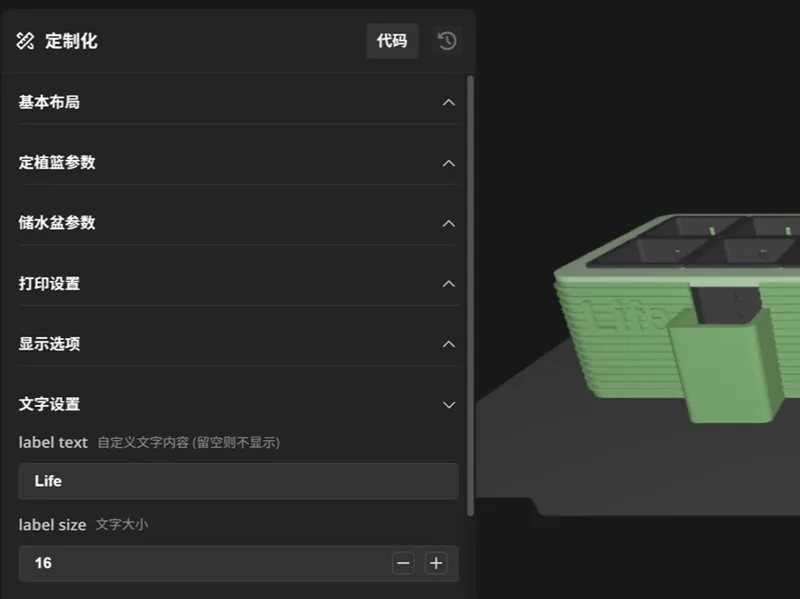Click the 显示选项 section title
Image resolution: width=800 pixels, height=599 pixels.
tap(49, 344)
